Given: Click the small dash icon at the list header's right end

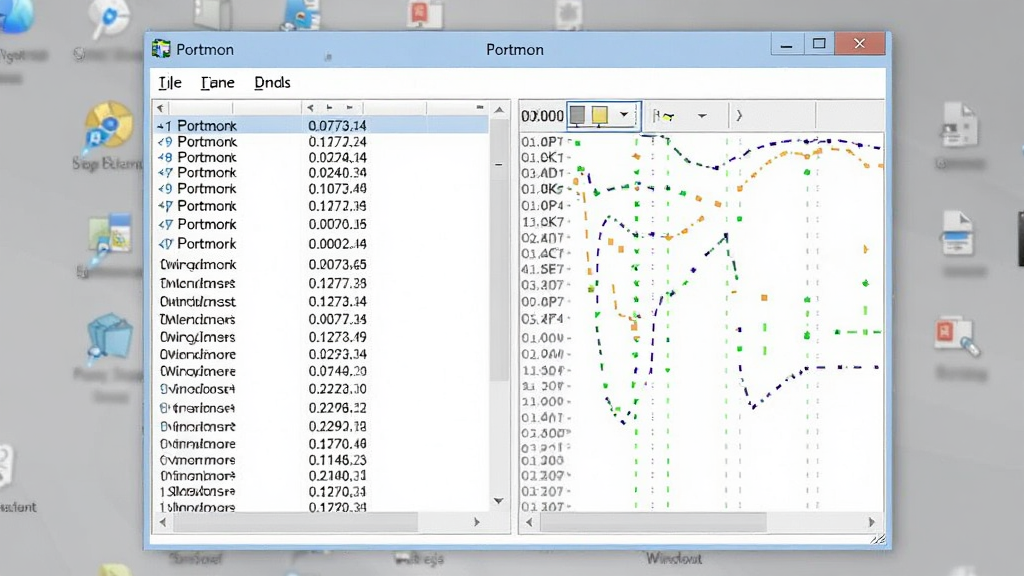Looking at the screenshot, I should 480,106.
